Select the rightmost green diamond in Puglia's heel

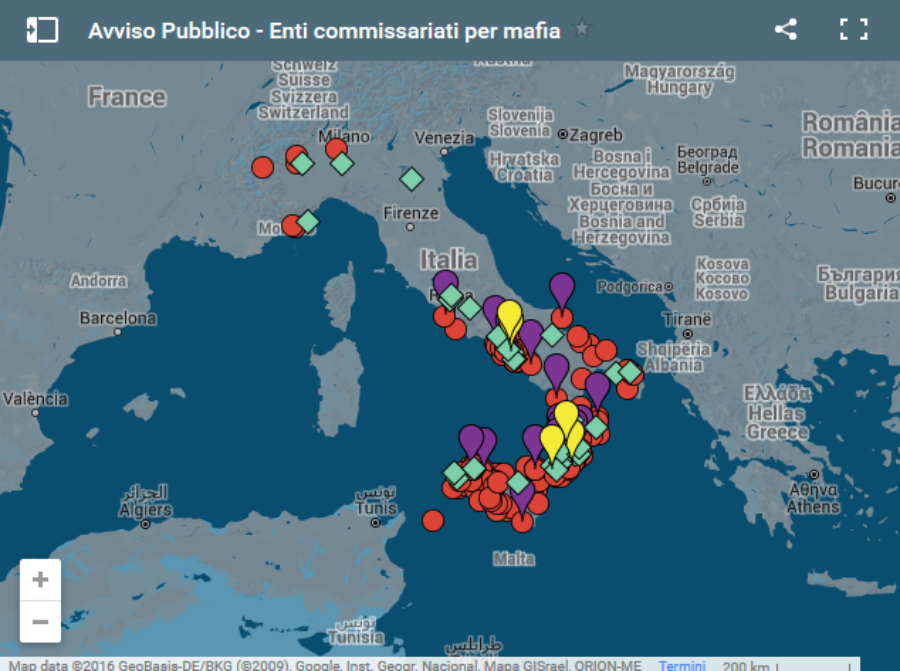point(630,372)
